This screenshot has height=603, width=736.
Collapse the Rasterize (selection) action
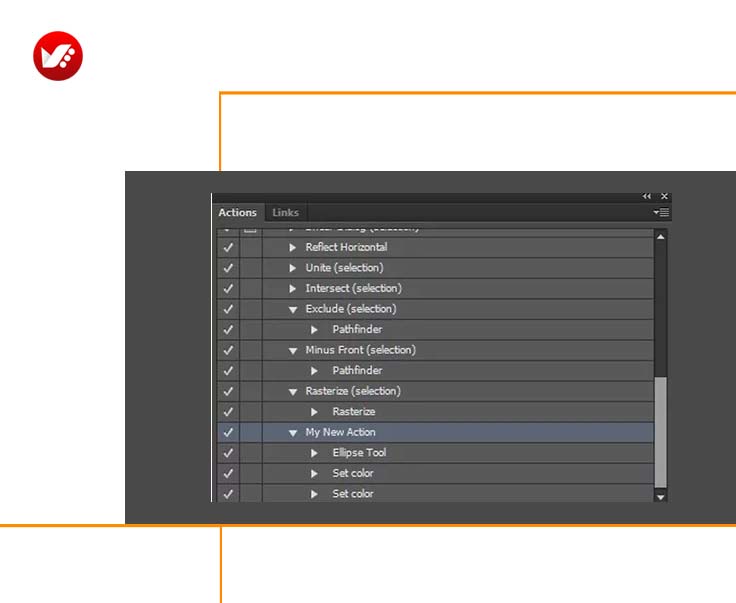[x=293, y=392]
